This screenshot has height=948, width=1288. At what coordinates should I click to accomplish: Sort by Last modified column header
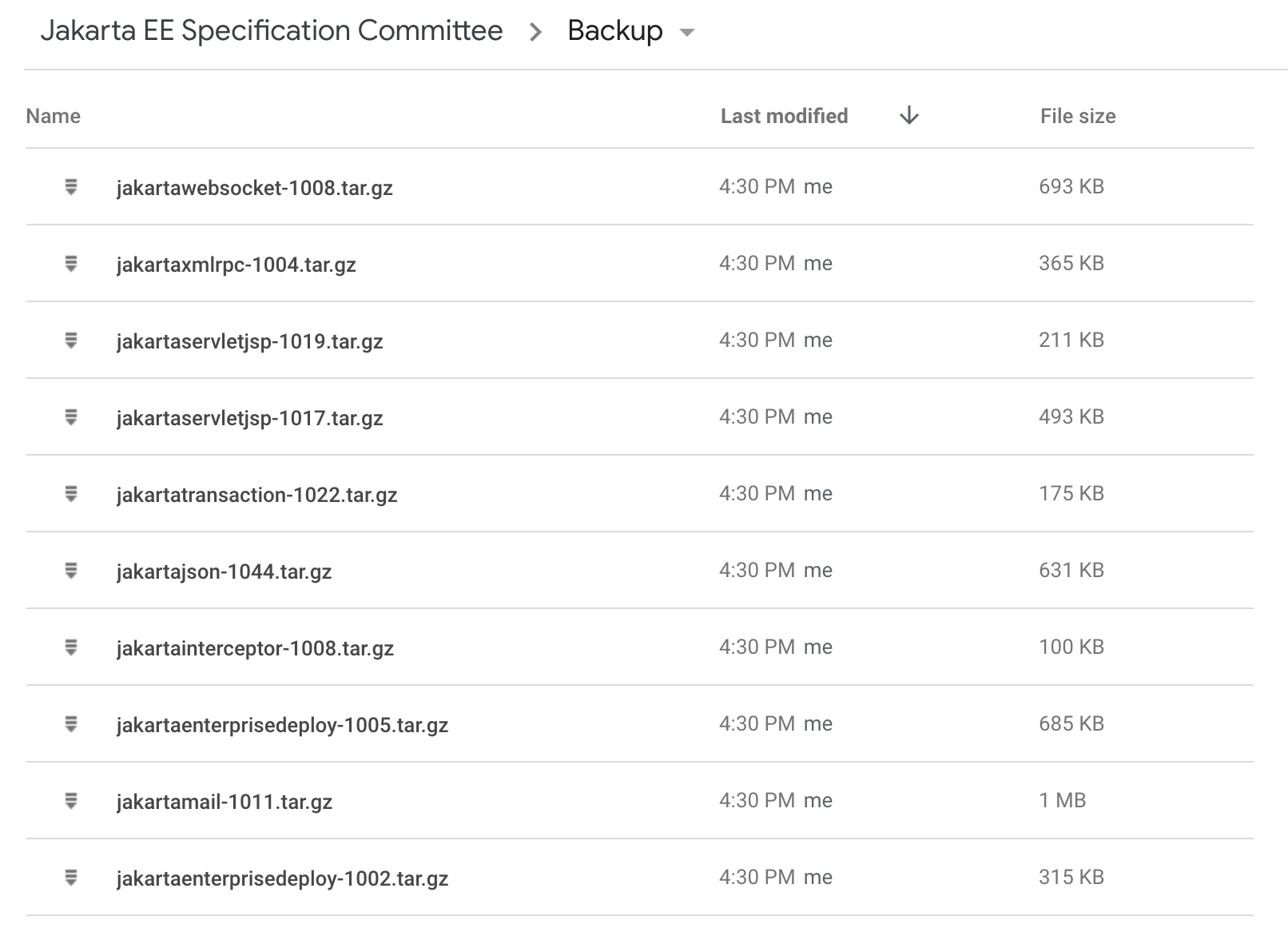click(783, 117)
